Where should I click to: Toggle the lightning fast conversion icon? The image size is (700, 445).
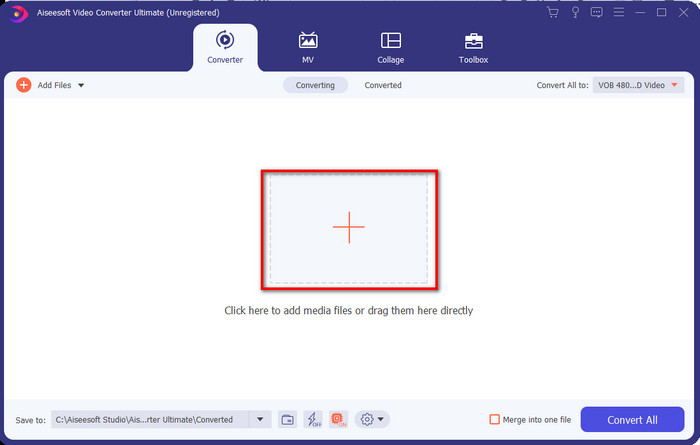pyautogui.click(x=313, y=420)
